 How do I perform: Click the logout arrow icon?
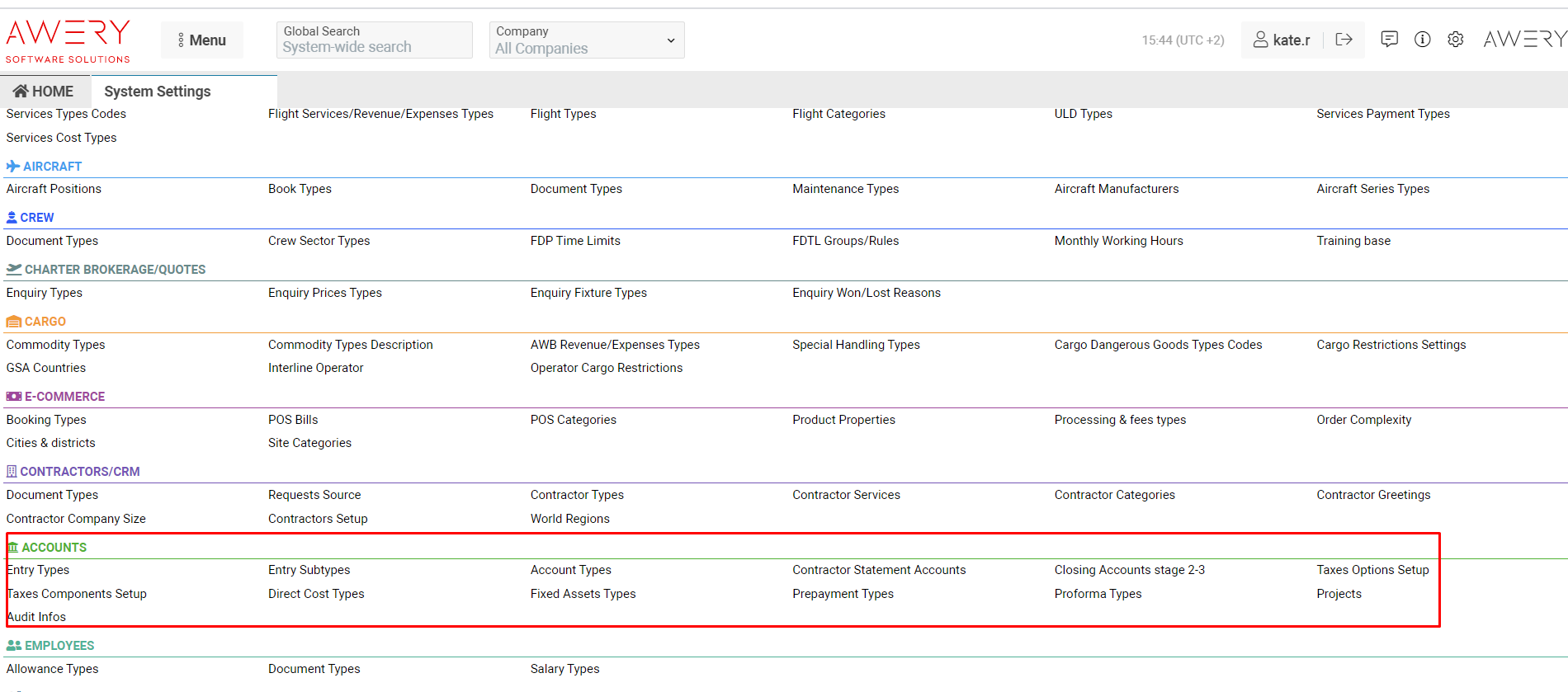1344,40
